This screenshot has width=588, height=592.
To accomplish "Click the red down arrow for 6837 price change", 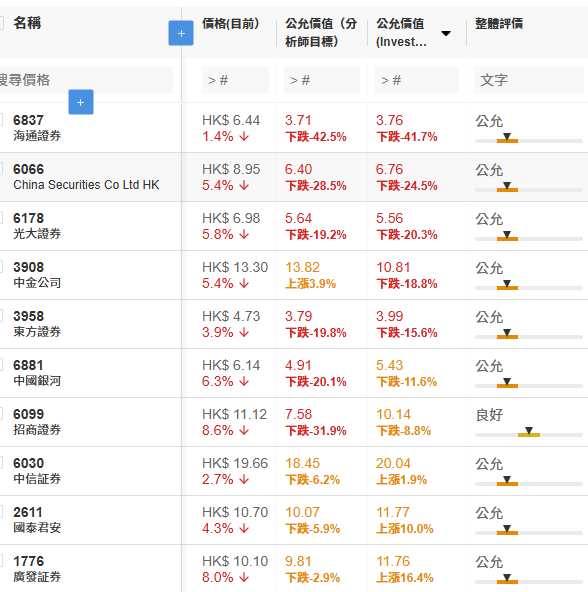I will click(244, 136).
